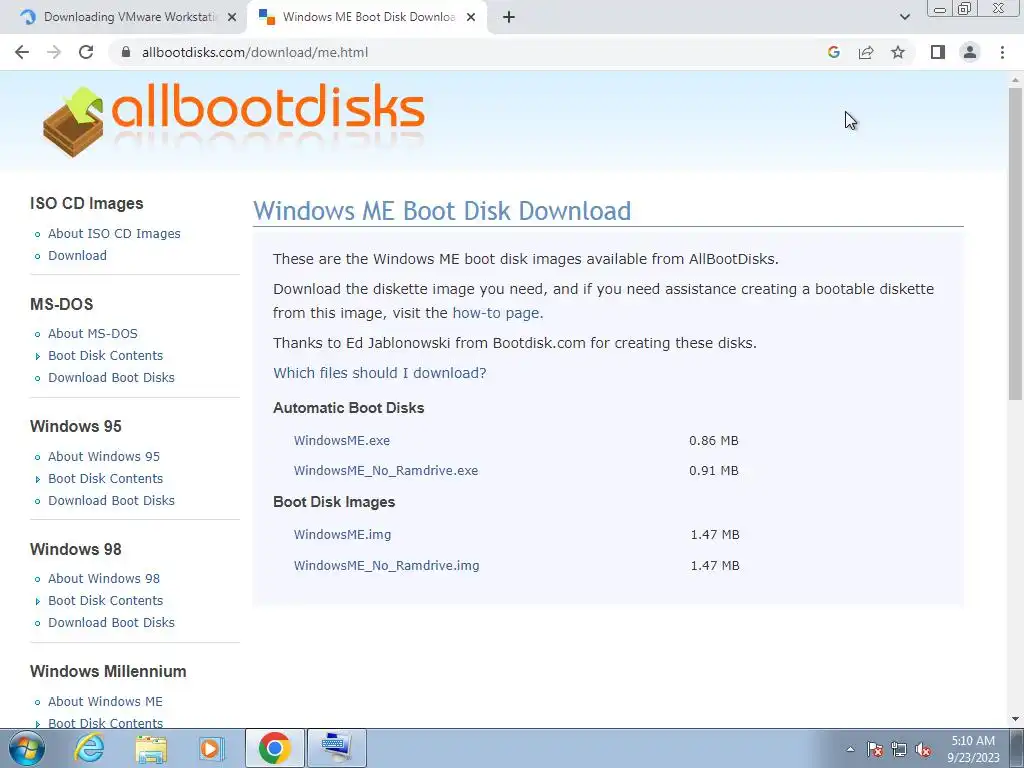Open About ISO CD Images link
1024x768 pixels.
tap(114, 233)
